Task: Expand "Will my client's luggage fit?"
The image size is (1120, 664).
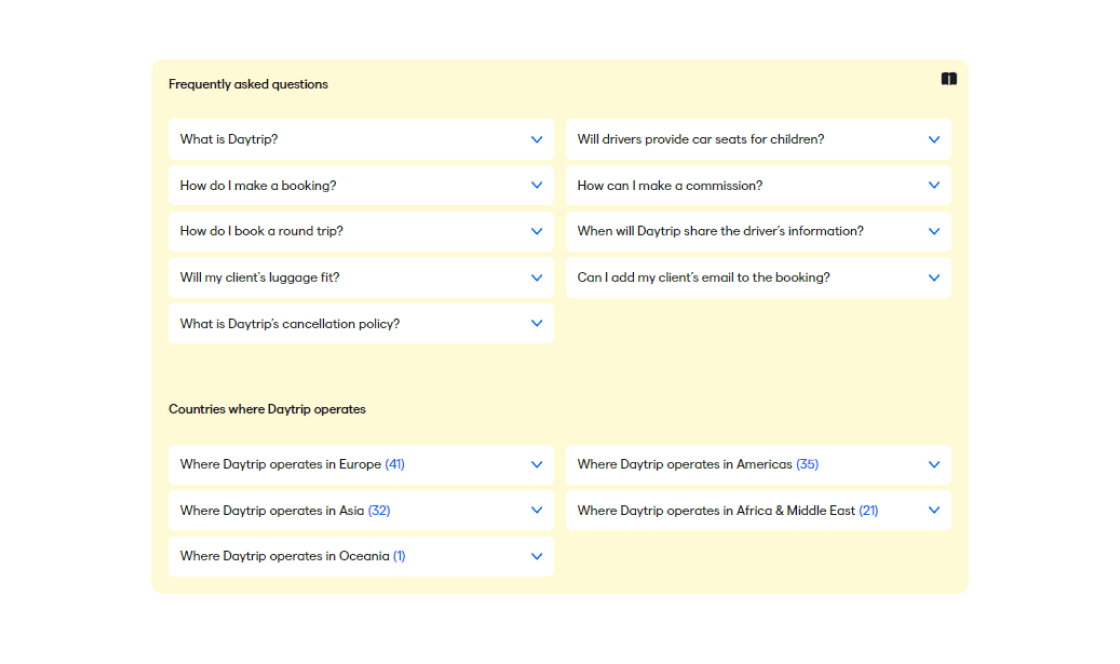Action: click(361, 278)
